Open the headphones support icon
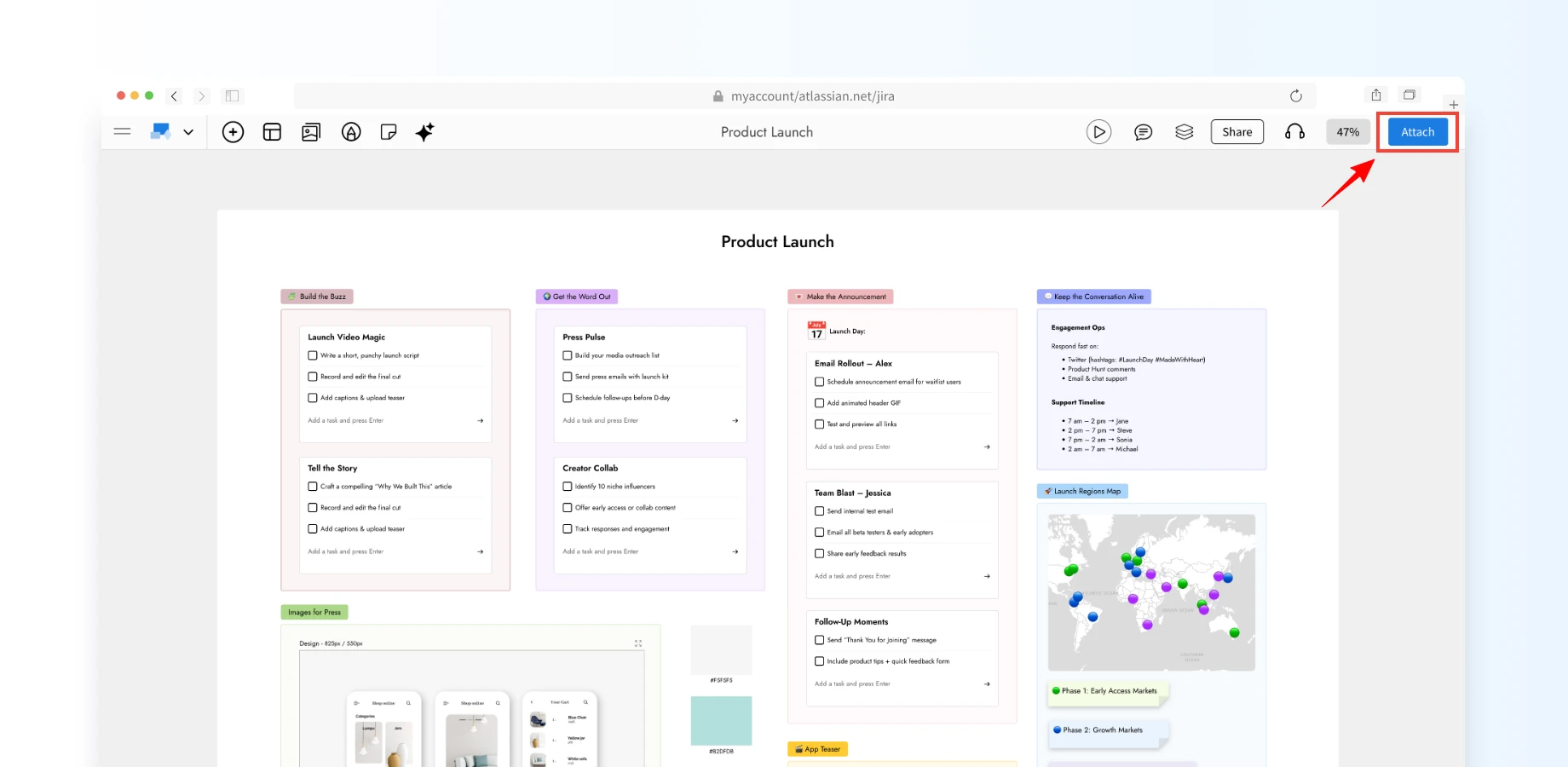The image size is (1568, 767). point(1294,132)
